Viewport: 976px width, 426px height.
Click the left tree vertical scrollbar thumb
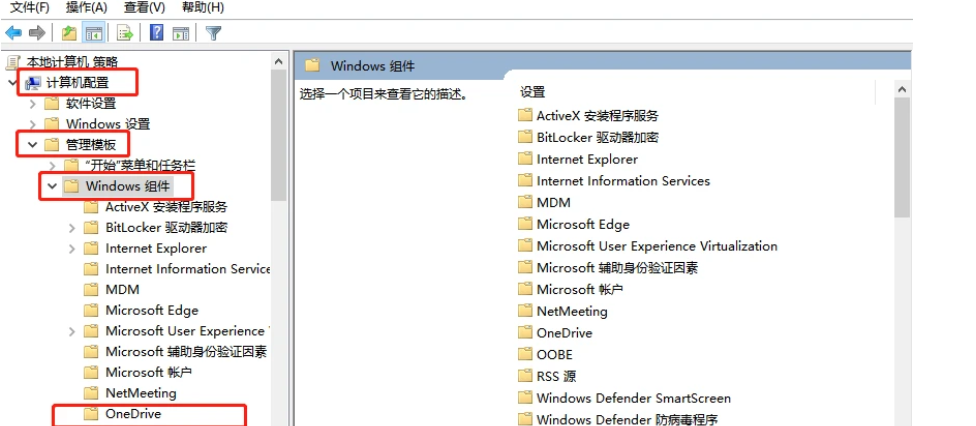(279, 136)
